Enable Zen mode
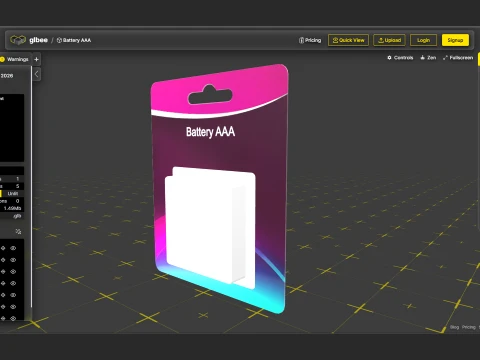Viewport: 480px width, 360px height. tap(428, 58)
